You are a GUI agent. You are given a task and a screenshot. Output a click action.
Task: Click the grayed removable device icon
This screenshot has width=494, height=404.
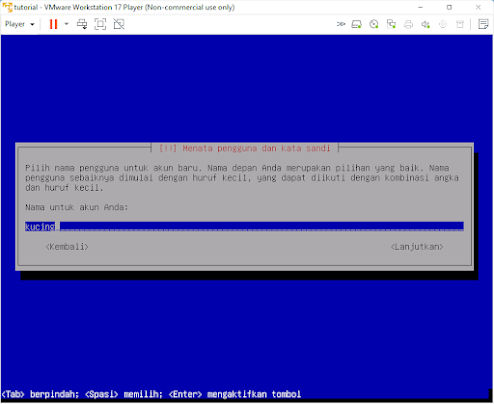pyautogui.click(x=460, y=24)
